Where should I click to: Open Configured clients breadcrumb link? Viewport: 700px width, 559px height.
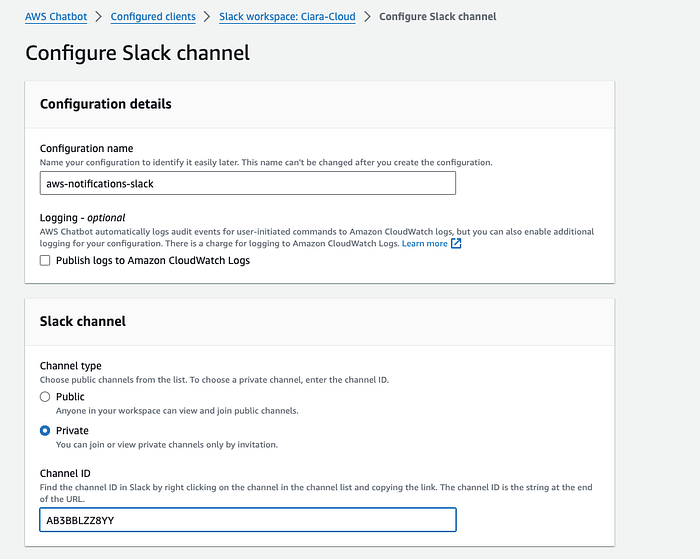coord(153,17)
